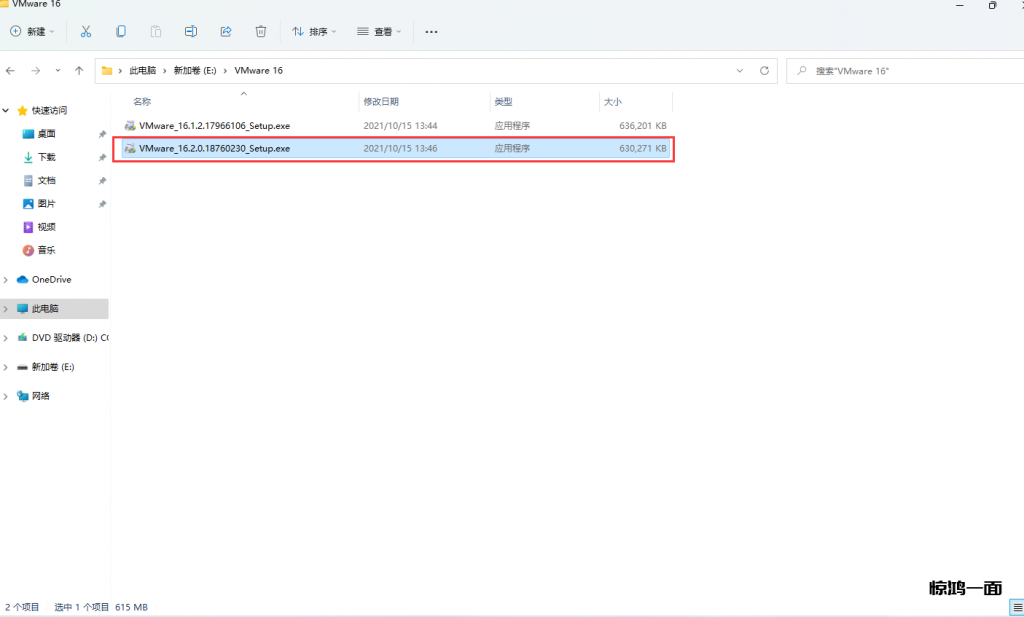Click the Rename icon in toolbar
This screenshot has height=617, width=1024.
(x=190, y=32)
